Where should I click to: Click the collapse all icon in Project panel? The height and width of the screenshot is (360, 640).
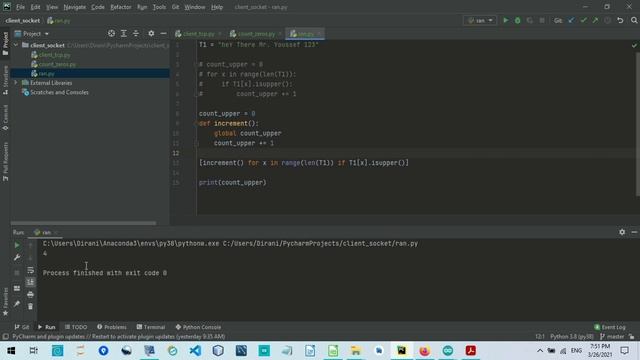136,33
